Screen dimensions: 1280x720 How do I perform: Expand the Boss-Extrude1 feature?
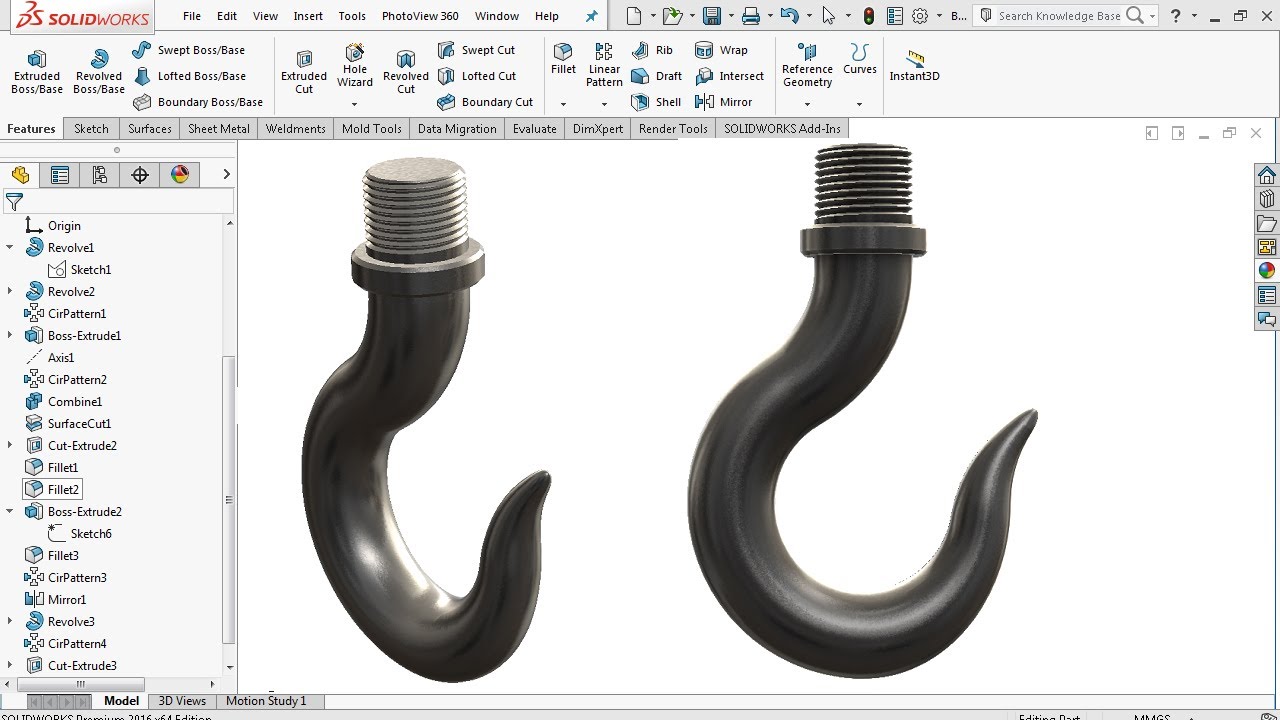click(10, 335)
